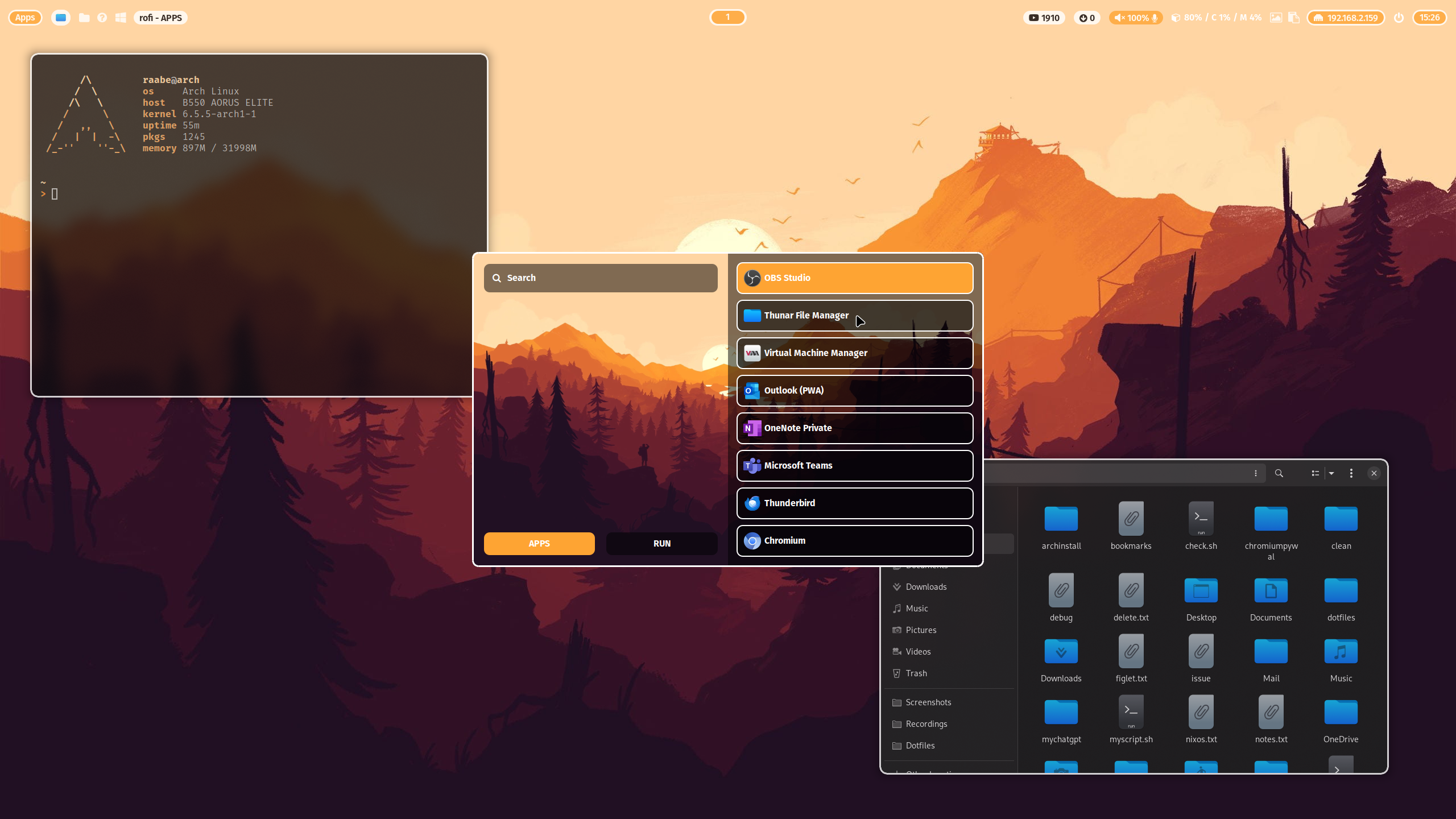This screenshot has height=819, width=1456.
Task: Open the clipboard manager icon in top bar
Action: click(x=1294, y=18)
